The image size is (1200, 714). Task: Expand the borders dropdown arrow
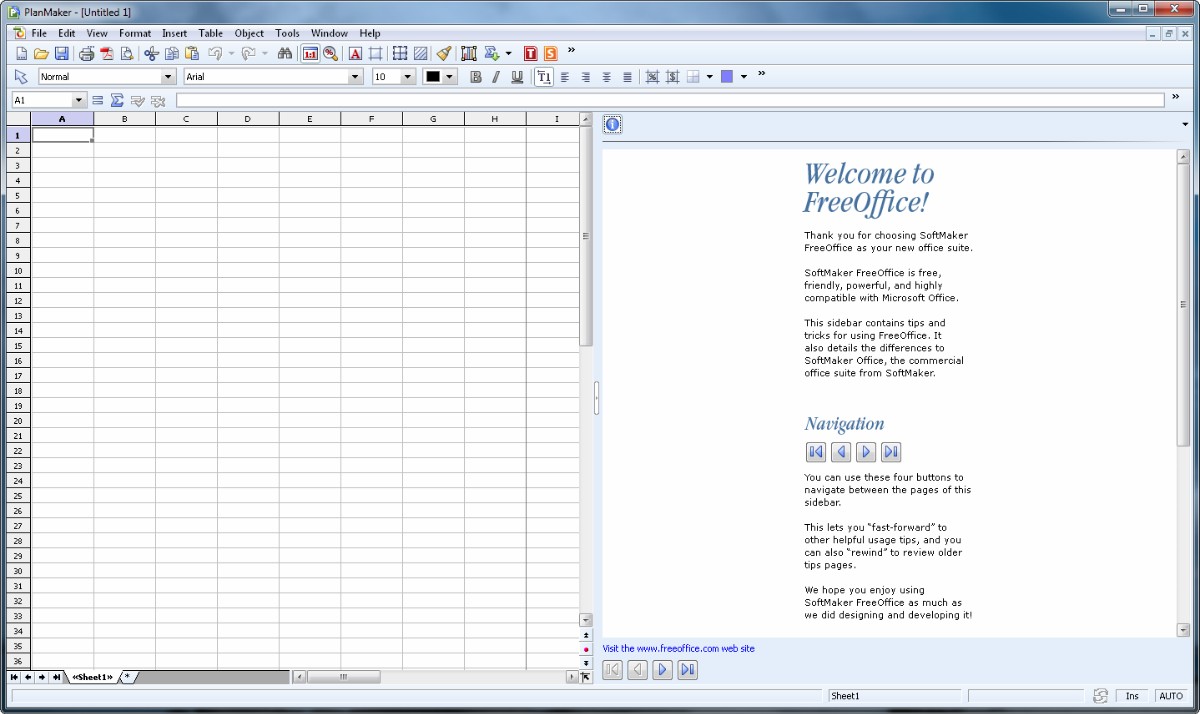point(709,77)
